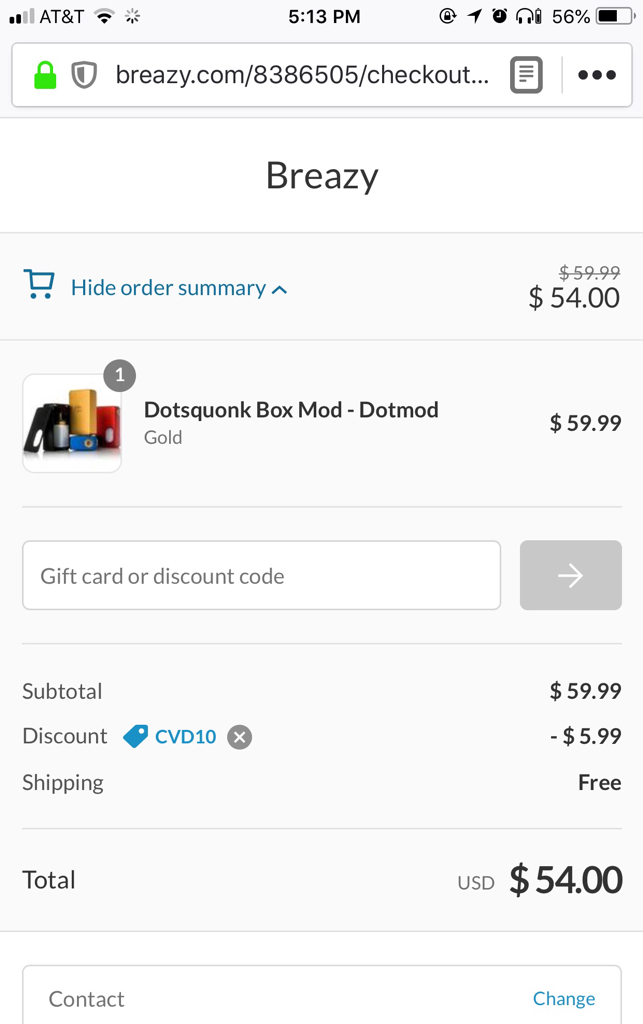This screenshot has width=643, height=1024.
Task: Focus the gift card or discount code field
Action: tap(261, 575)
